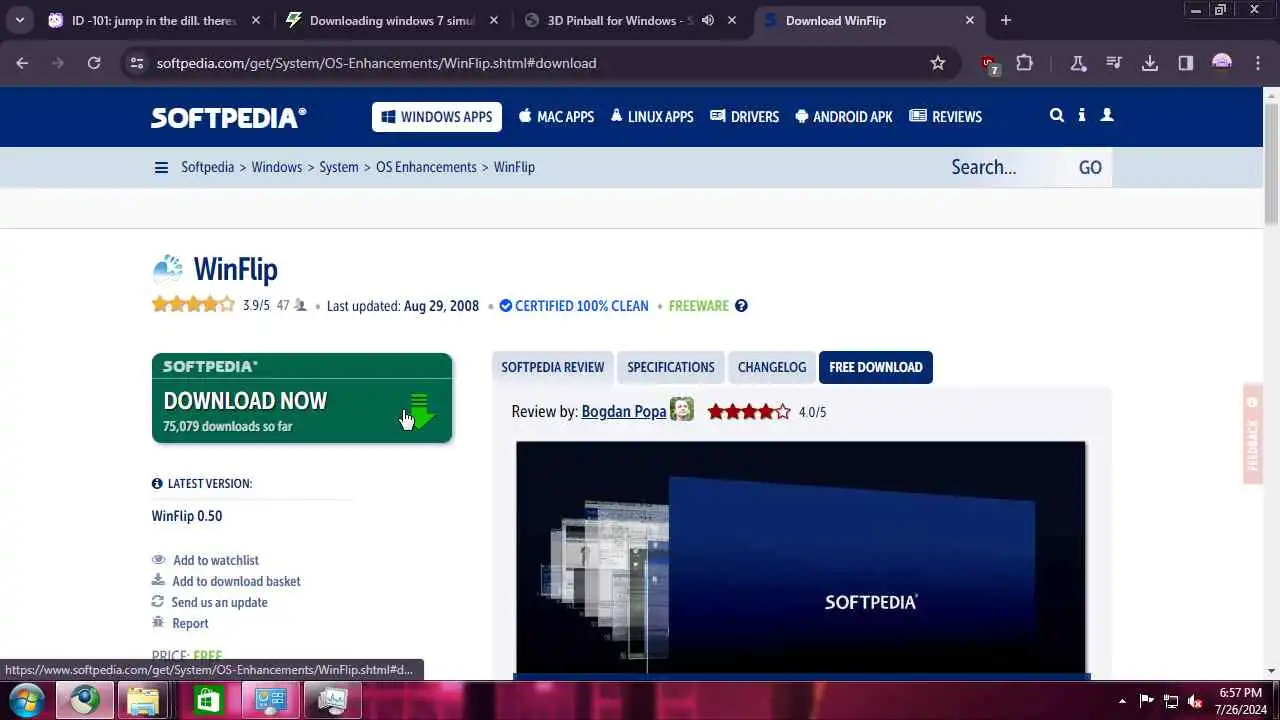Viewport: 1280px width, 720px height.
Task: Open the Softpedia Review tab
Action: click(x=553, y=367)
